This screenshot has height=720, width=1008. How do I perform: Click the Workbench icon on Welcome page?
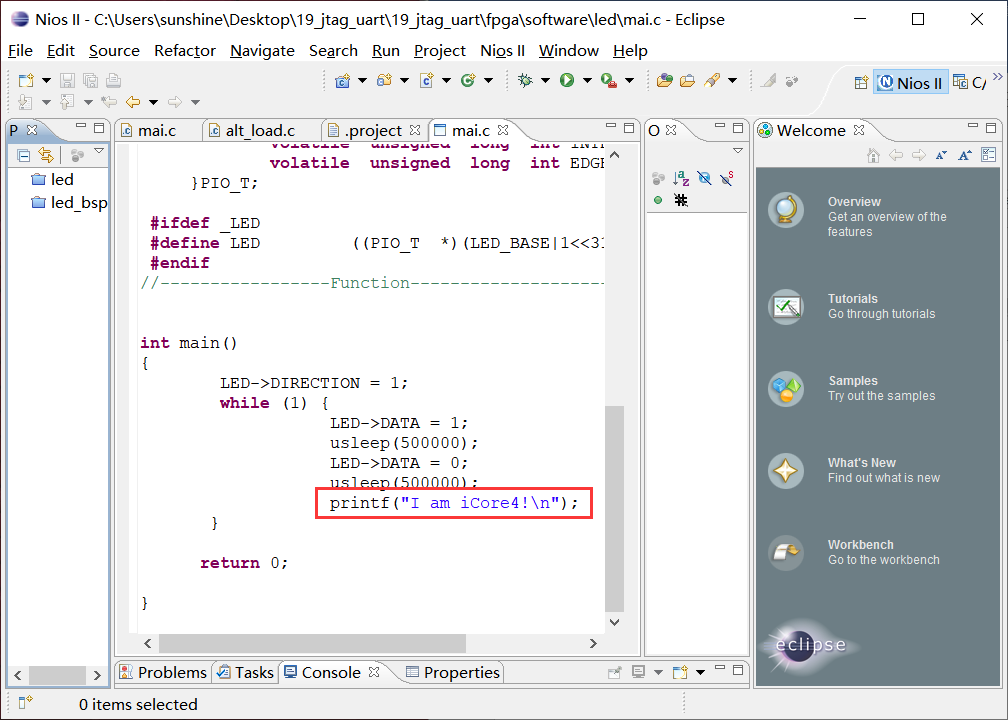point(786,552)
